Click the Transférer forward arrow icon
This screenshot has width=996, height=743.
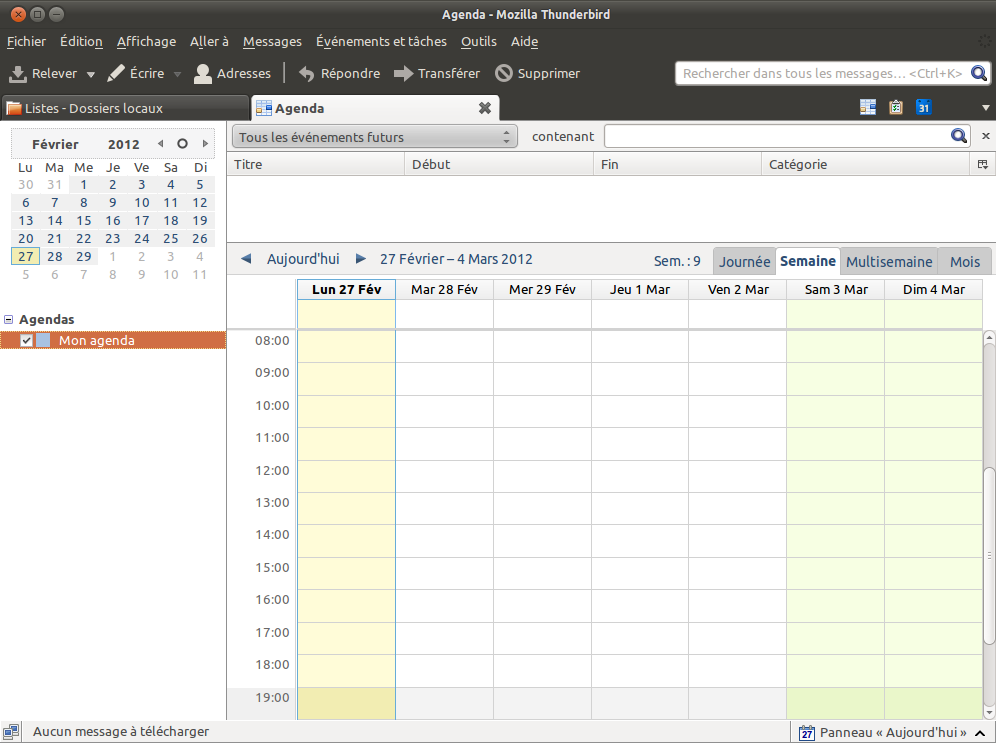(403, 73)
